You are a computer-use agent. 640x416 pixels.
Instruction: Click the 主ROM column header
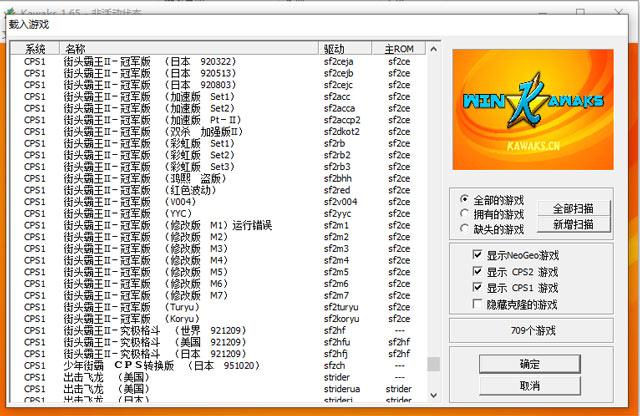[400, 48]
